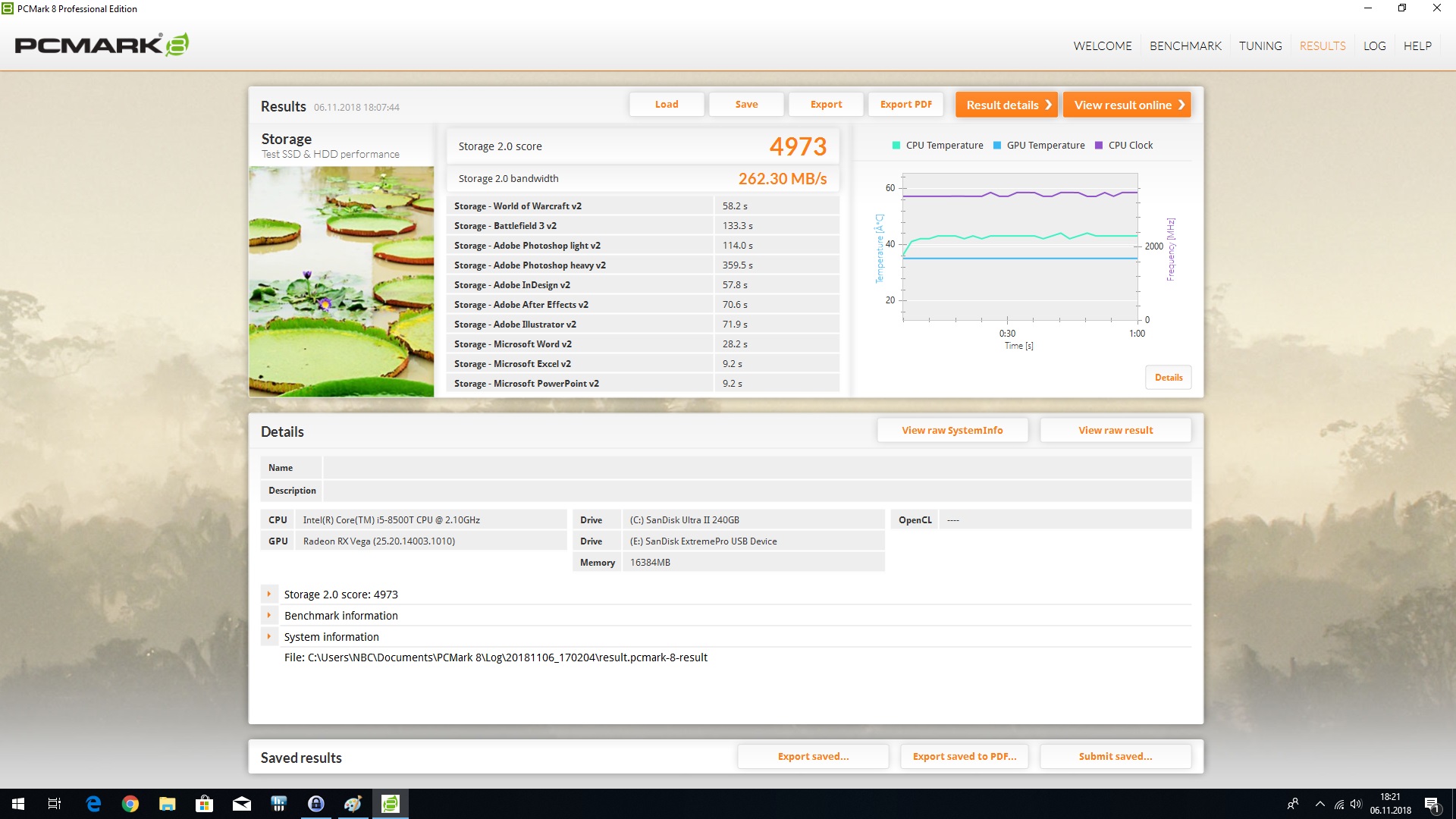This screenshot has height=819, width=1456.
Task: Open Microsoft Edge from the taskbar
Action: [x=93, y=804]
